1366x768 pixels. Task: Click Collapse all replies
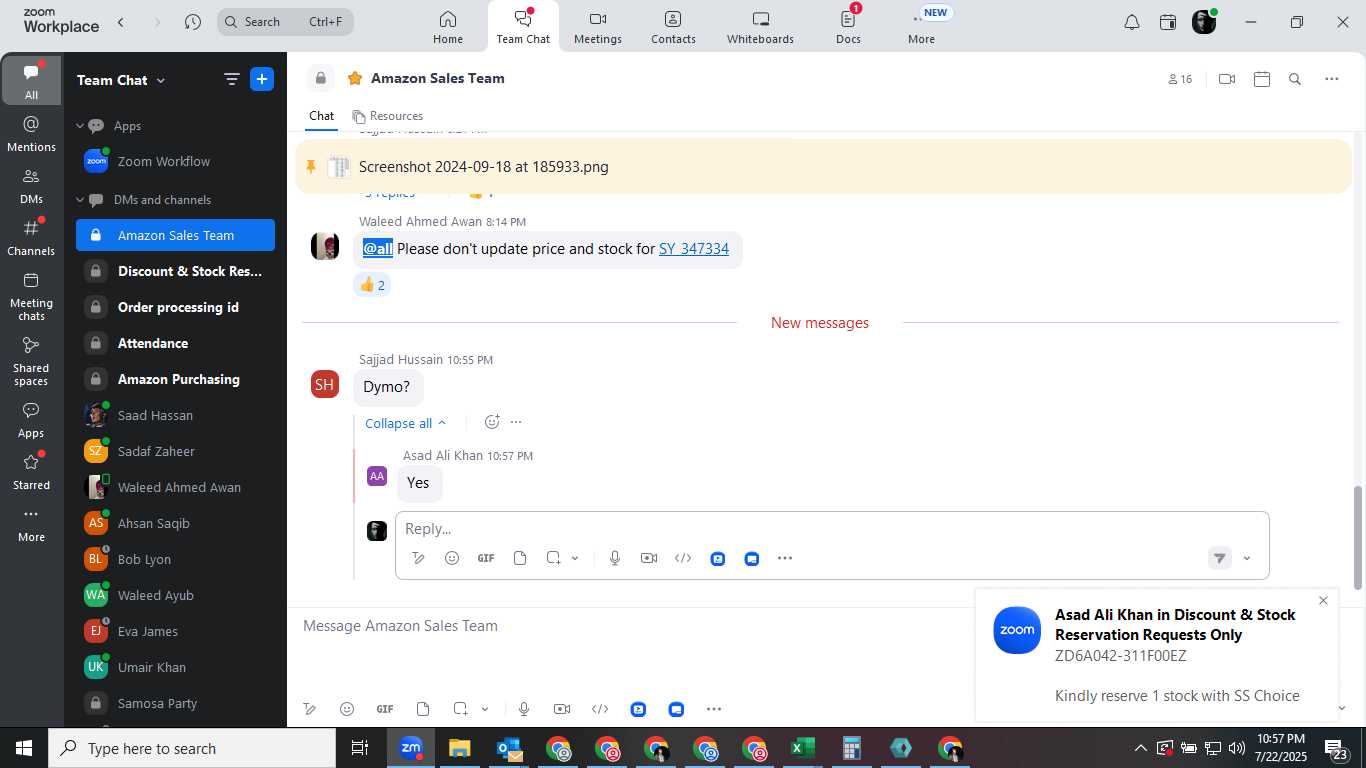(x=405, y=423)
